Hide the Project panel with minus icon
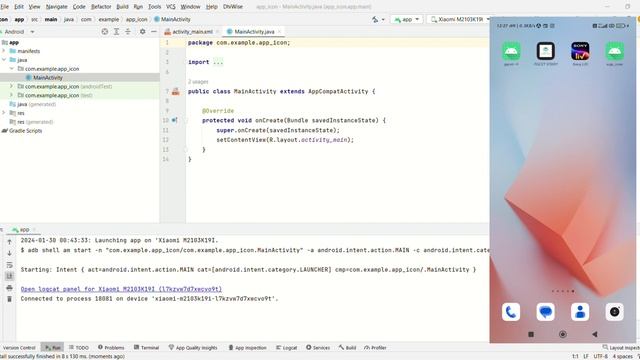640x360 pixels. click(x=154, y=31)
